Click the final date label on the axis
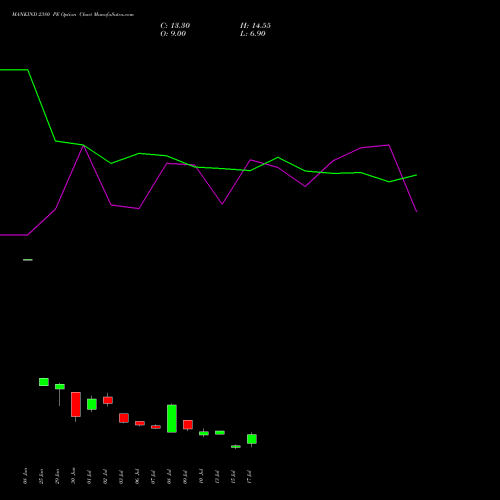 [249, 477]
